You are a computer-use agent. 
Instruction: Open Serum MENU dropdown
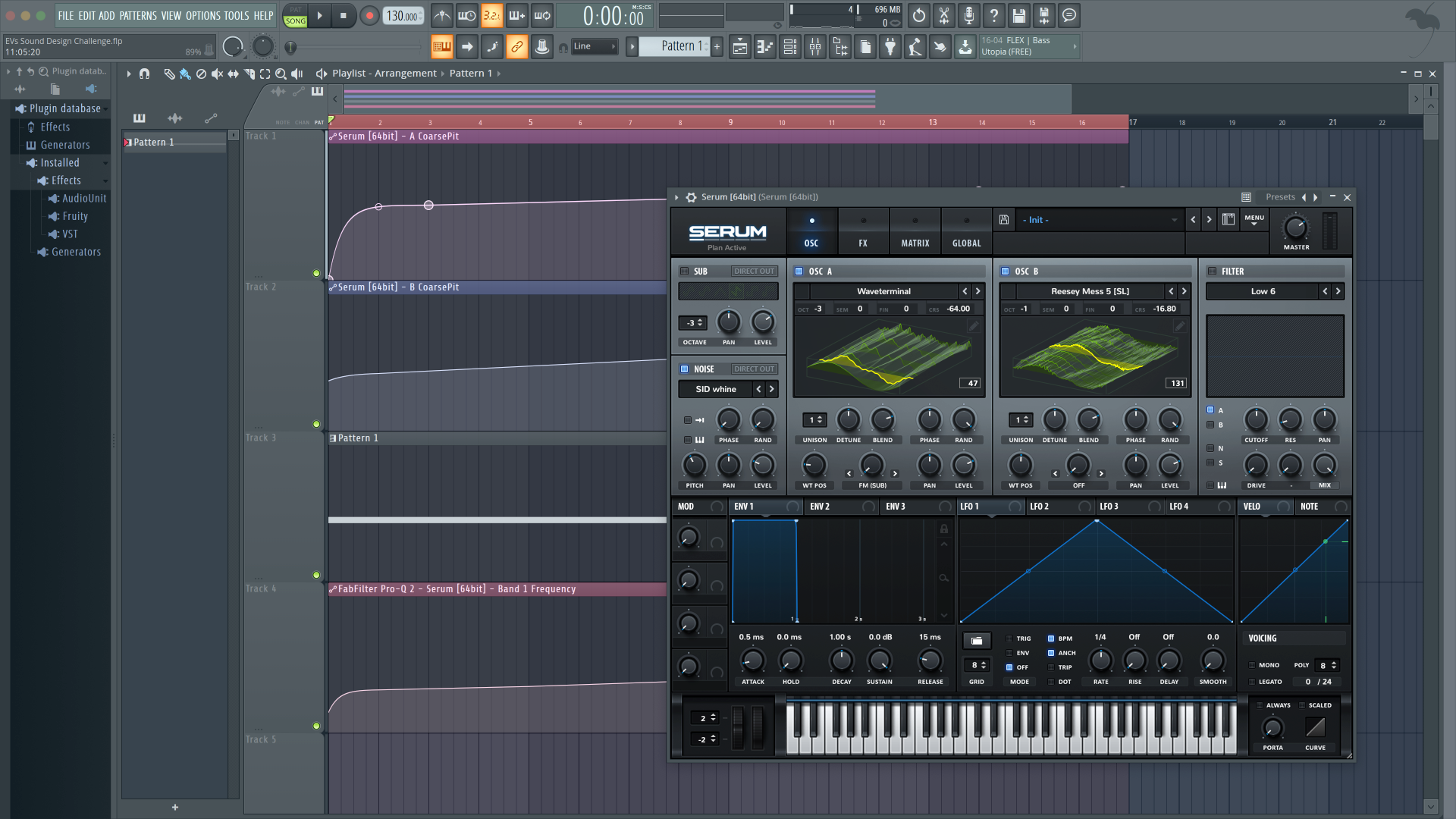(1254, 220)
